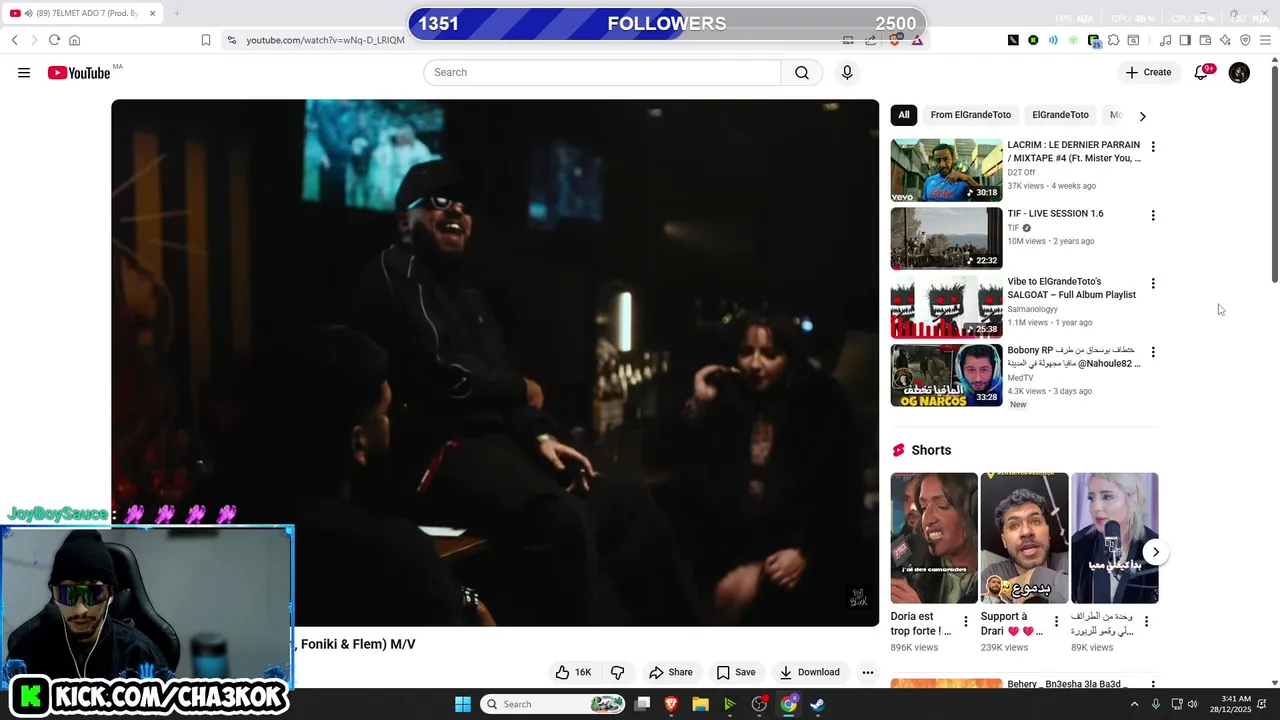This screenshot has height=720, width=1280.
Task: Open the Support à Drari short thumbnail
Action: [1024, 538]
